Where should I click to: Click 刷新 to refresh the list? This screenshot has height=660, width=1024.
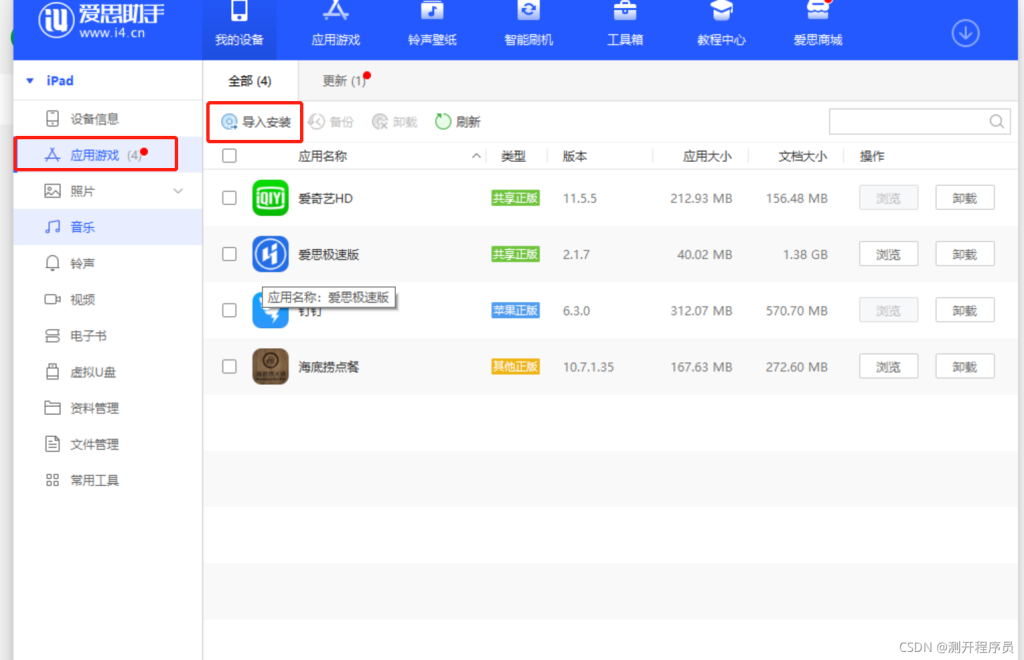[x=458, y=122]
